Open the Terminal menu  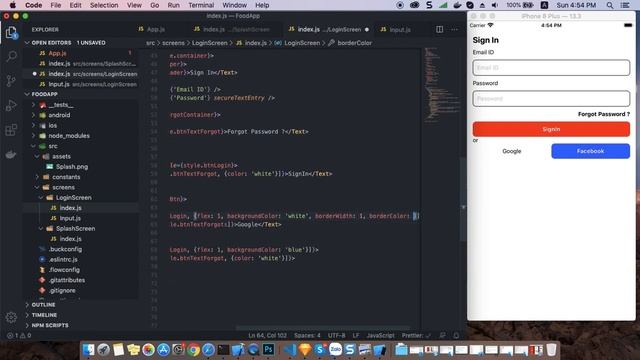click(x=201, y=5)
